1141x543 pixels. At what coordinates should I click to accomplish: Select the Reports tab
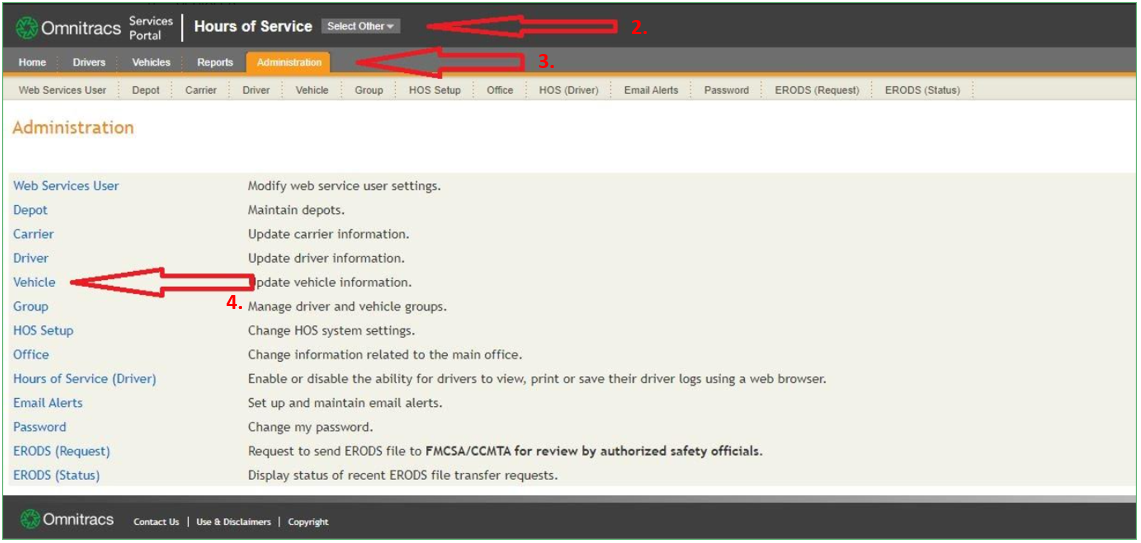215,63
